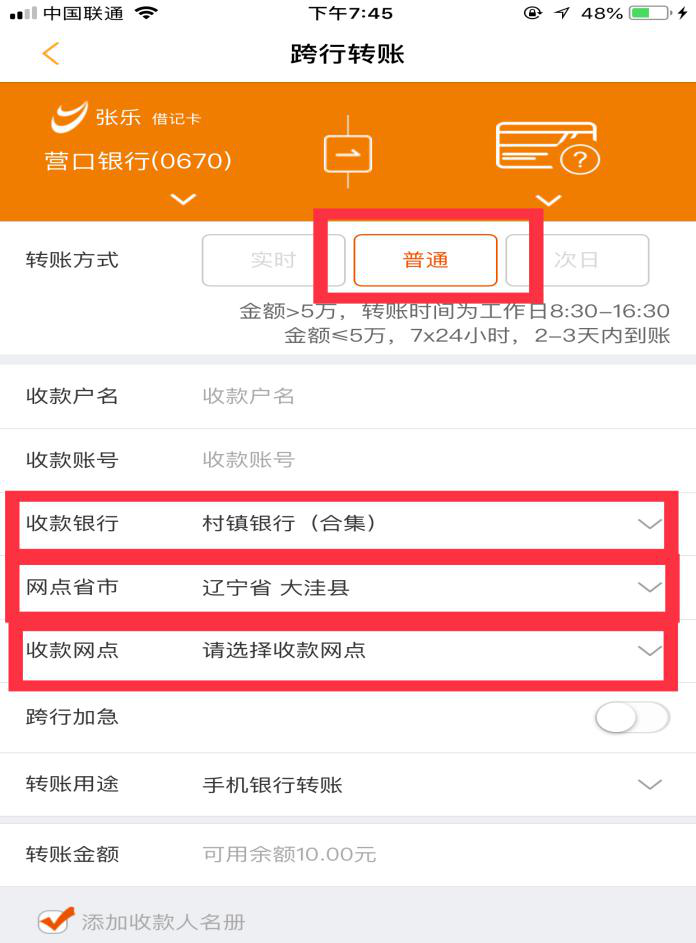This screenshot has width=696, height=943.
Task: Open the 网点省市 dropdown
Action: pyautogui.click(x=348, y=587)
